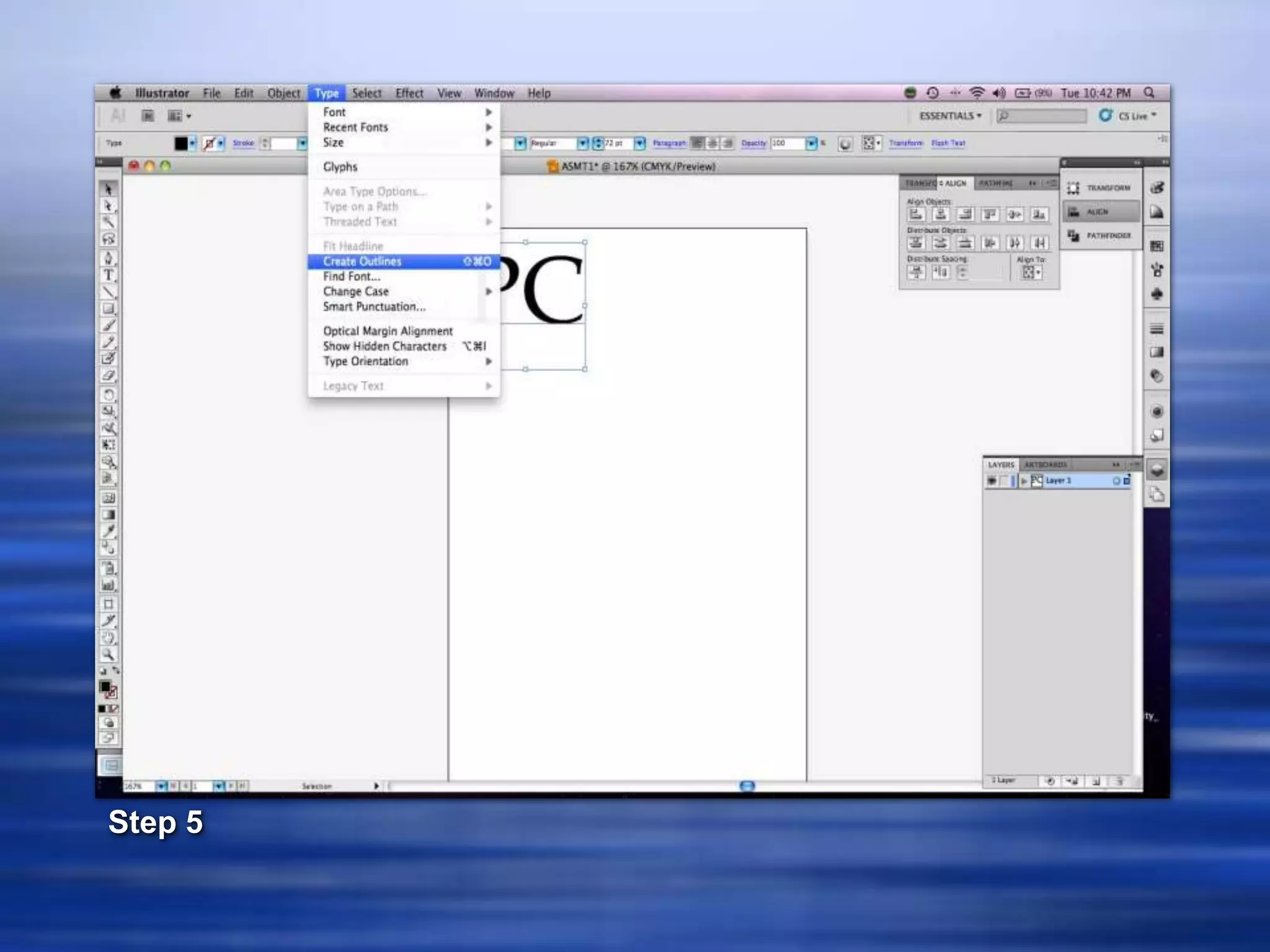1270x952 pixels.
Task: Switch to the Artboards tab
Action: pyautogui.click(x=1046, y=464)
